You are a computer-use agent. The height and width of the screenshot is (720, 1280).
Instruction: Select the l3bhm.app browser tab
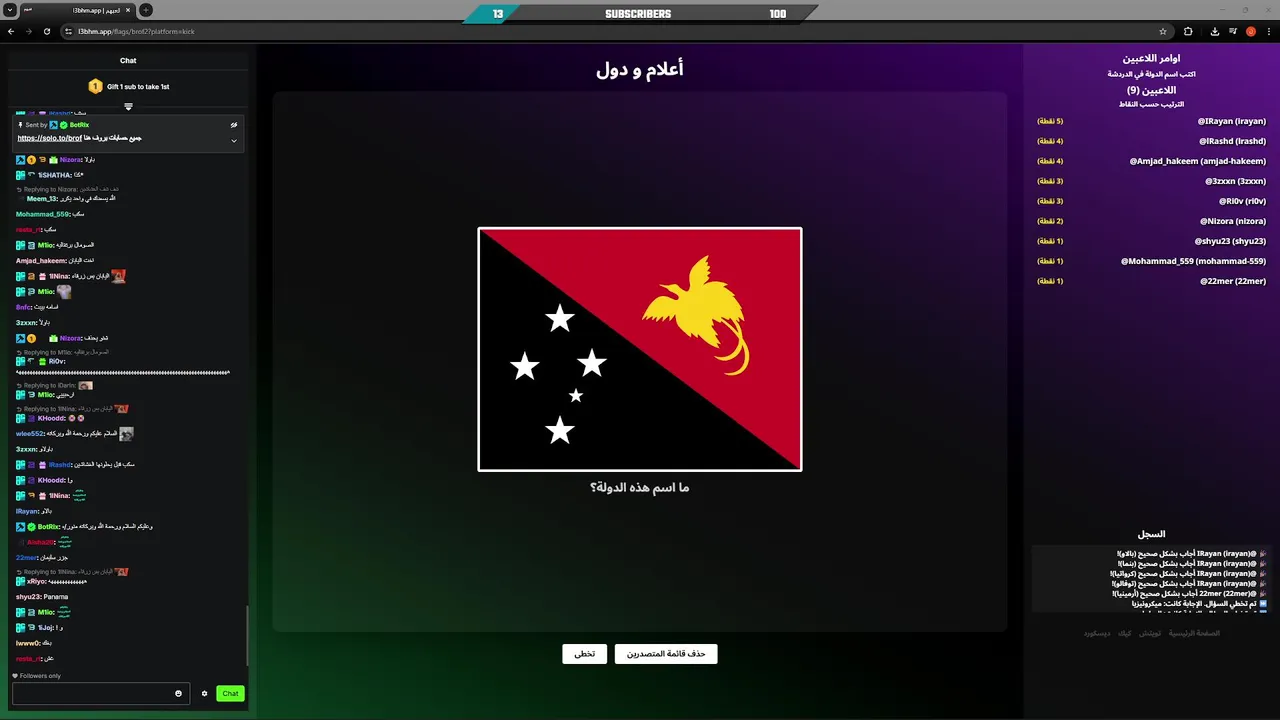(x=78, y=10)
